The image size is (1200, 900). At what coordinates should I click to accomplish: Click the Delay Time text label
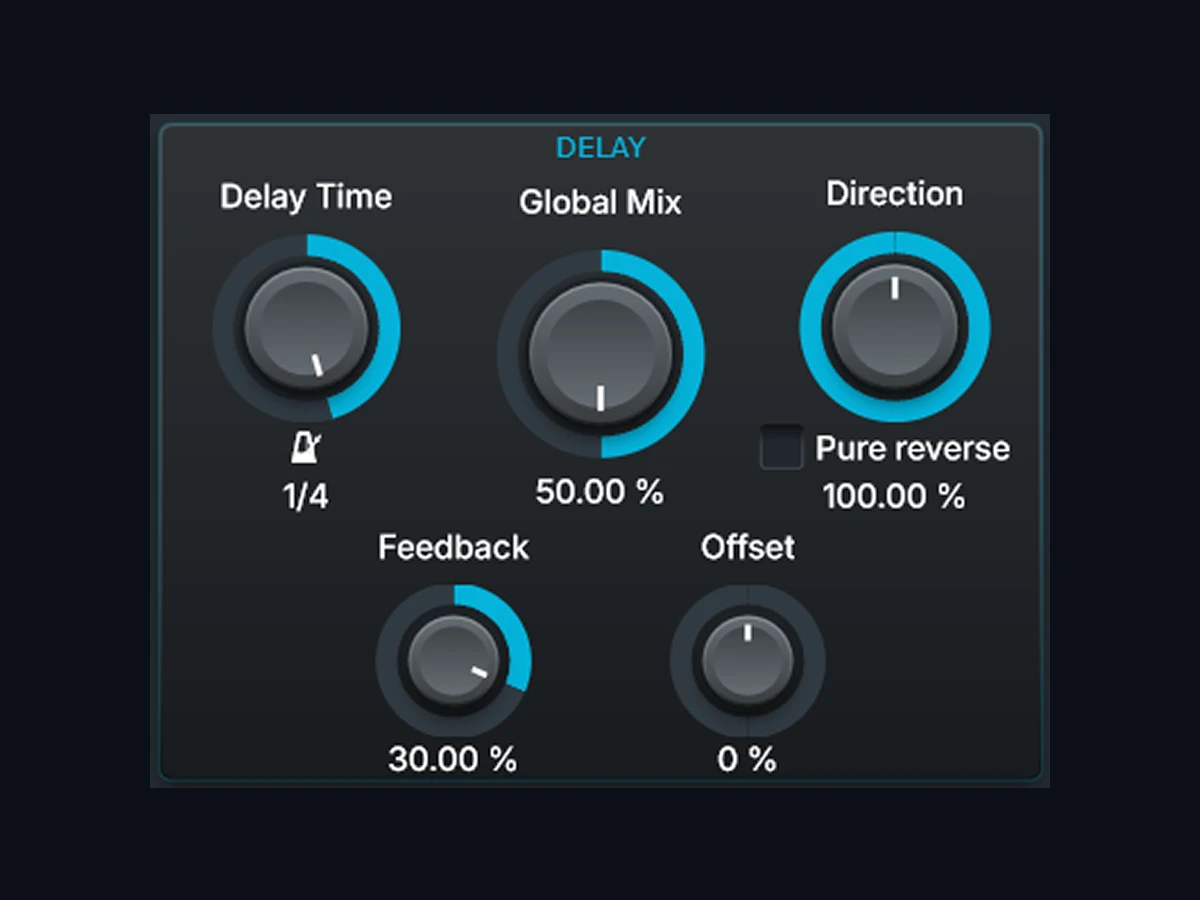(306, 197)
